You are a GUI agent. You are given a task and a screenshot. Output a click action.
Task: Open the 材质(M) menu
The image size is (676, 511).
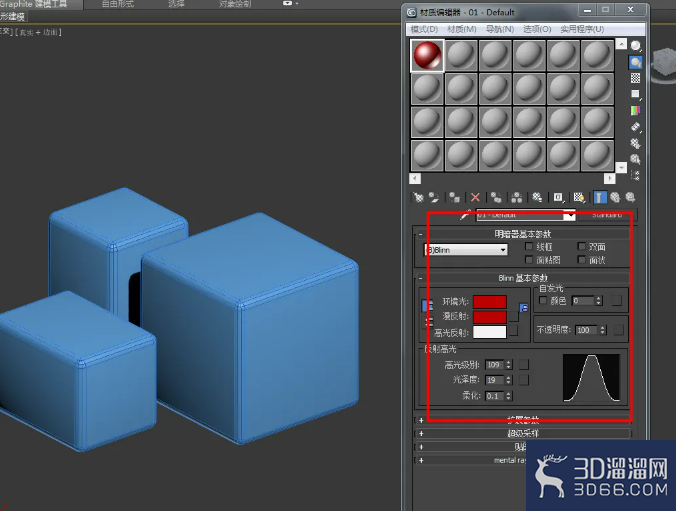(x=462, y=29)
